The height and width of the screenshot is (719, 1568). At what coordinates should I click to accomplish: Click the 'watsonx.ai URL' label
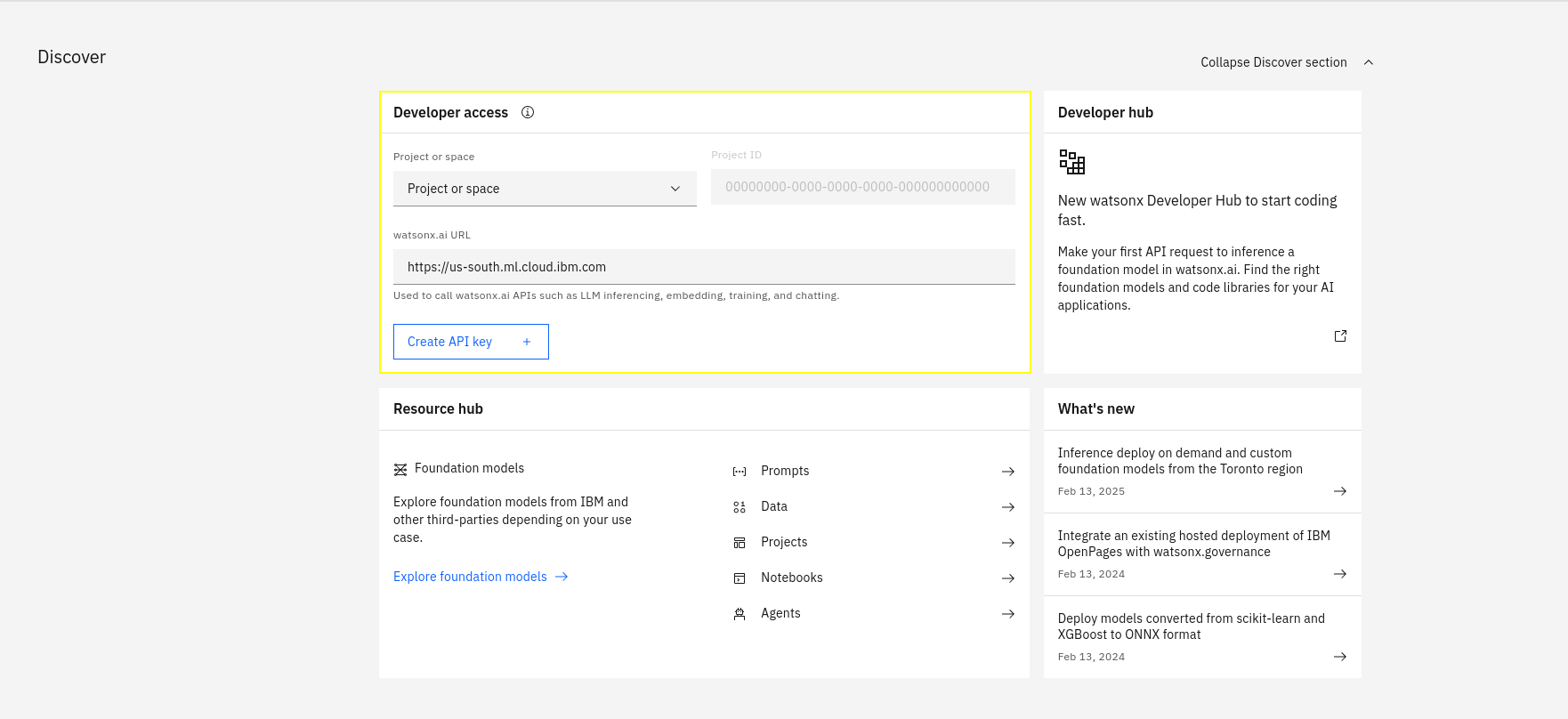pyautogui.click(x=432, y=235)
